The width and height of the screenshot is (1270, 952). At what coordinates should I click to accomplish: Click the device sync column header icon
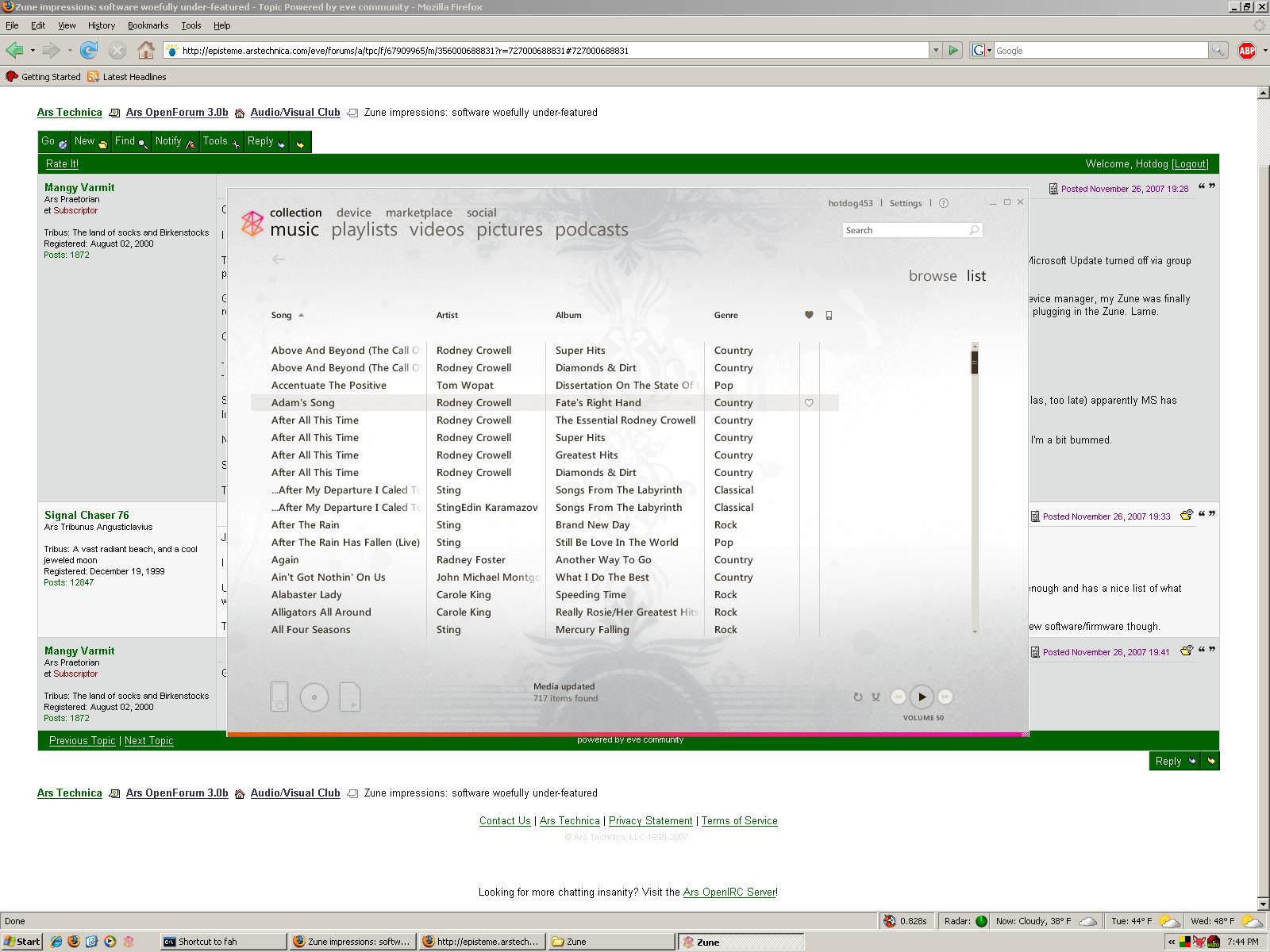pyautogui.click(x=829, y=315)
